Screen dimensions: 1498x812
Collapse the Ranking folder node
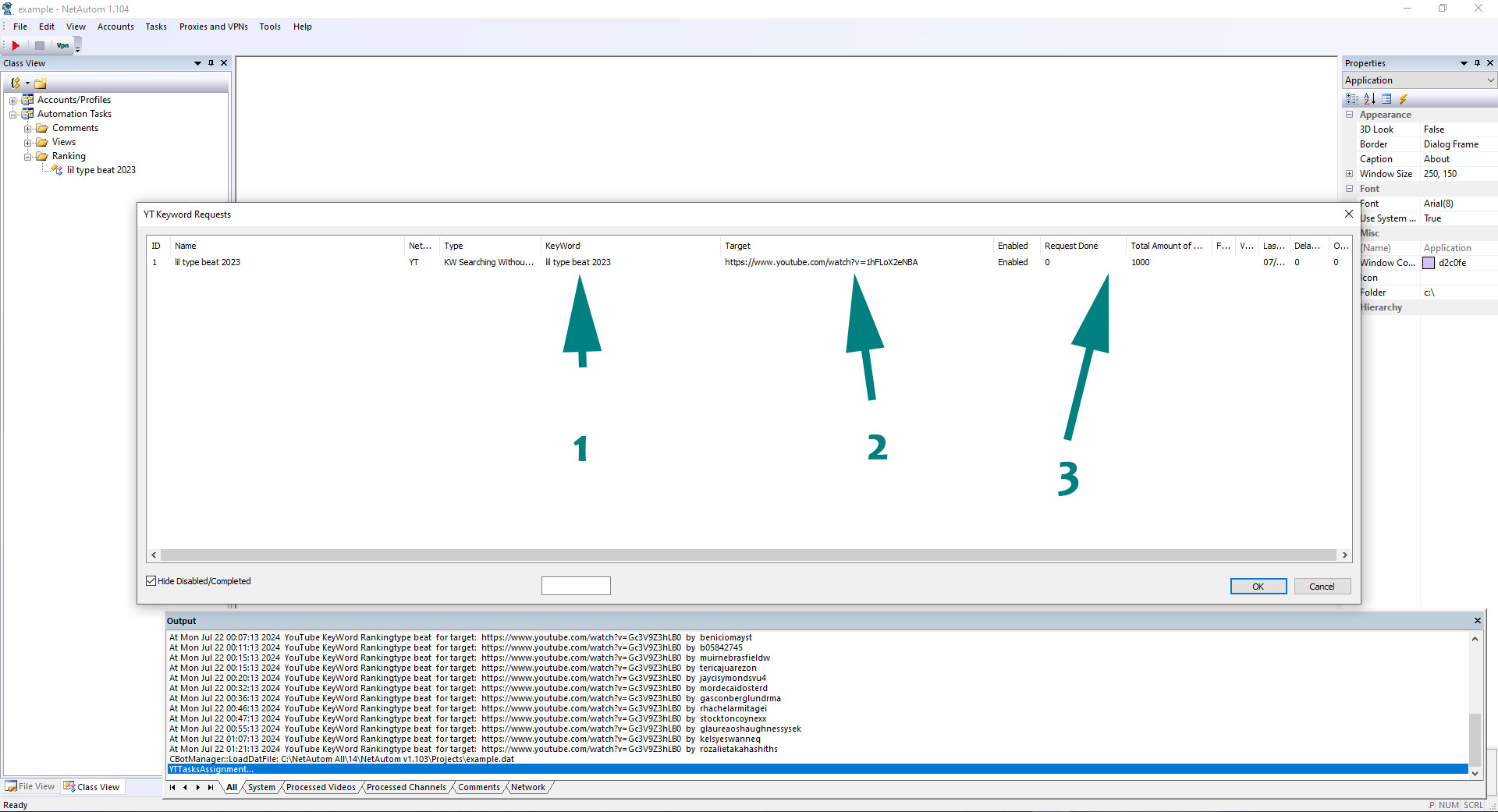[x=28, y=157]
